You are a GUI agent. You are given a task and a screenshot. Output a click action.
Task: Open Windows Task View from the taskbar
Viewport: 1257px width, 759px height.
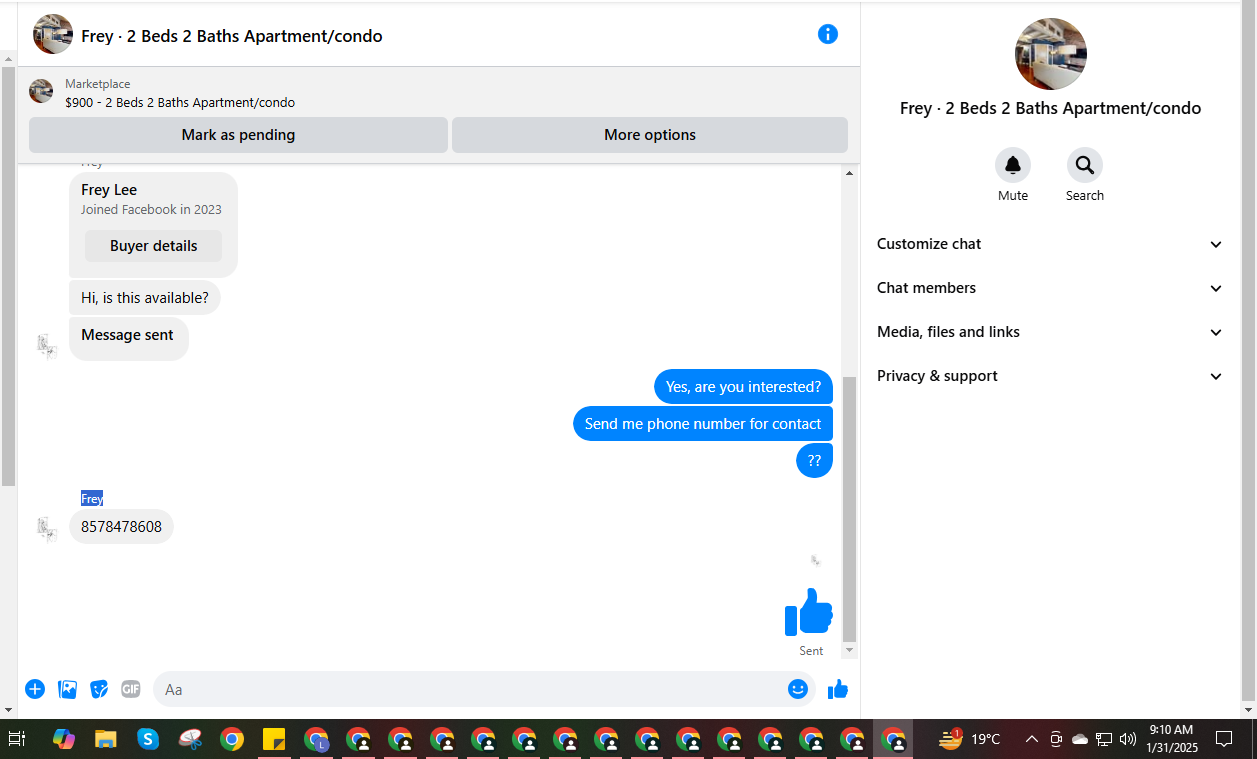click(17, 739)
